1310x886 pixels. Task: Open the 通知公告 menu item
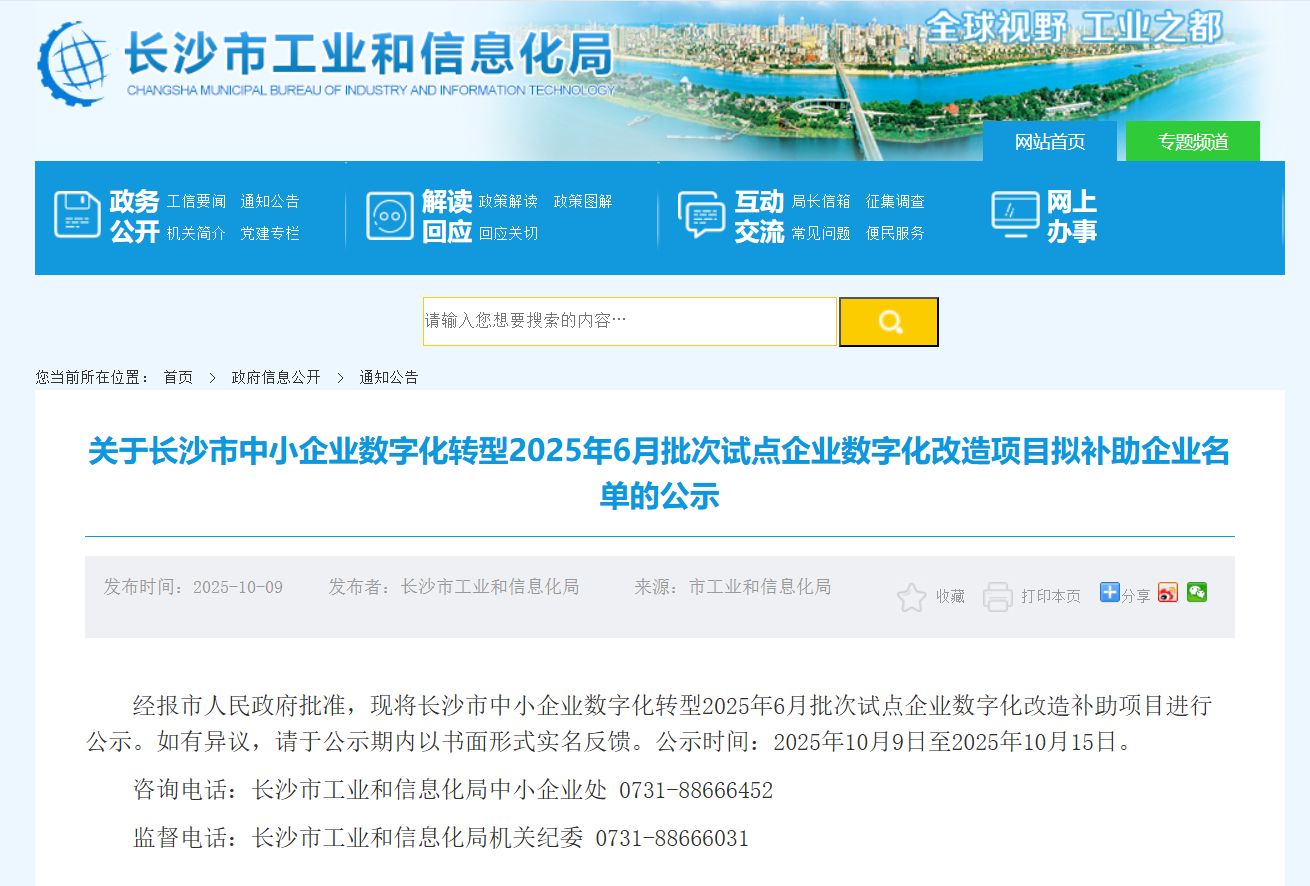[269, 200]
